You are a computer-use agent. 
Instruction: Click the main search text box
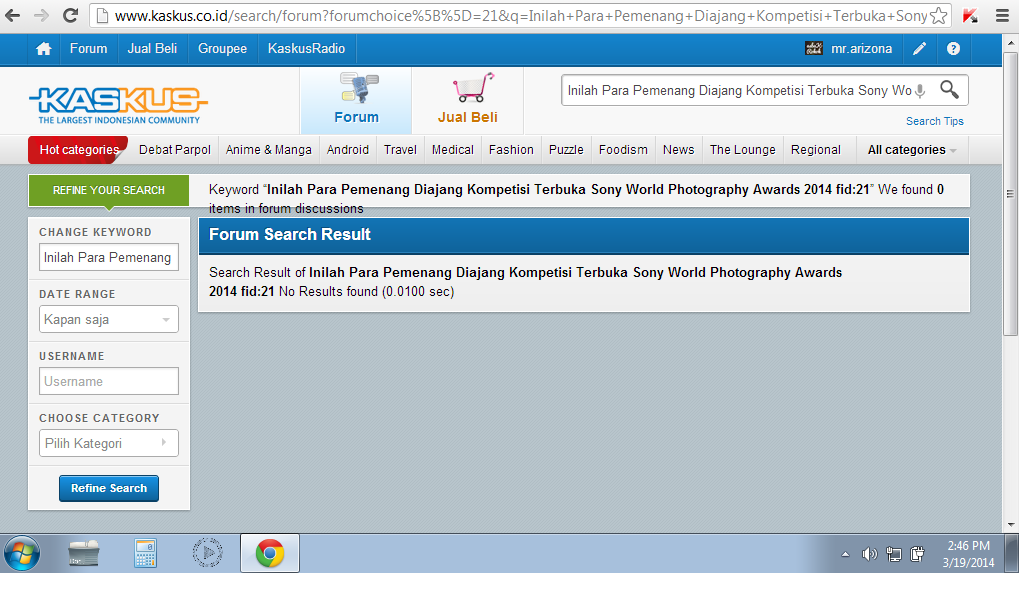pyautogui.click(x=739, y=91)
